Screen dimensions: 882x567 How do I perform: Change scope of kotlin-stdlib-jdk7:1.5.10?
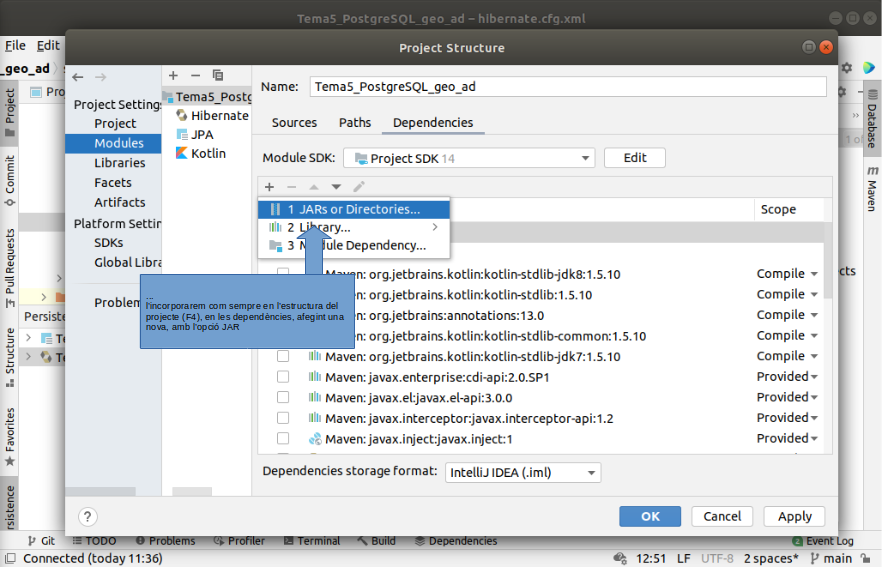(787, 356)
